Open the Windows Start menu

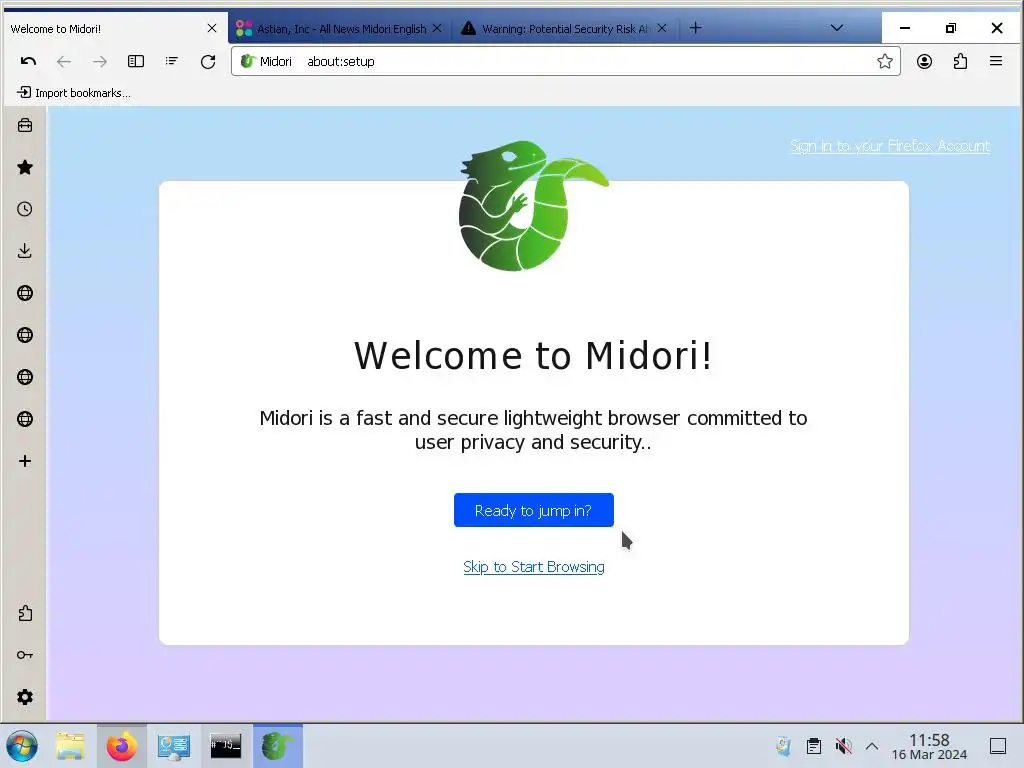(x=22, y=746)
